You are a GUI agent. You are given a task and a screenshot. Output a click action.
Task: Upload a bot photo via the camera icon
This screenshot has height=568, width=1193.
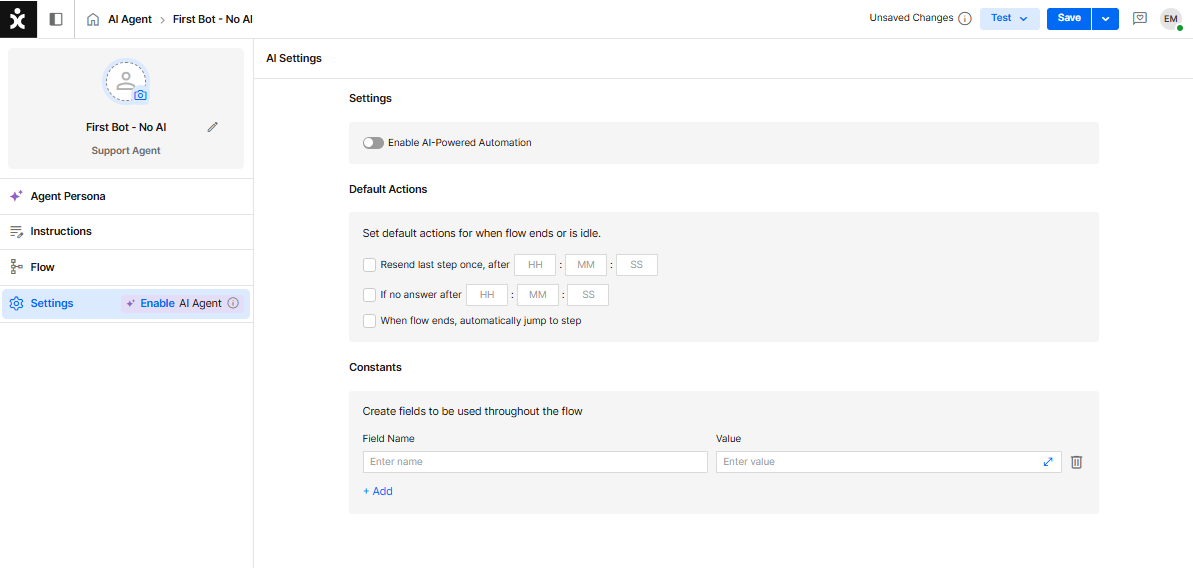(x=140, y=96)
